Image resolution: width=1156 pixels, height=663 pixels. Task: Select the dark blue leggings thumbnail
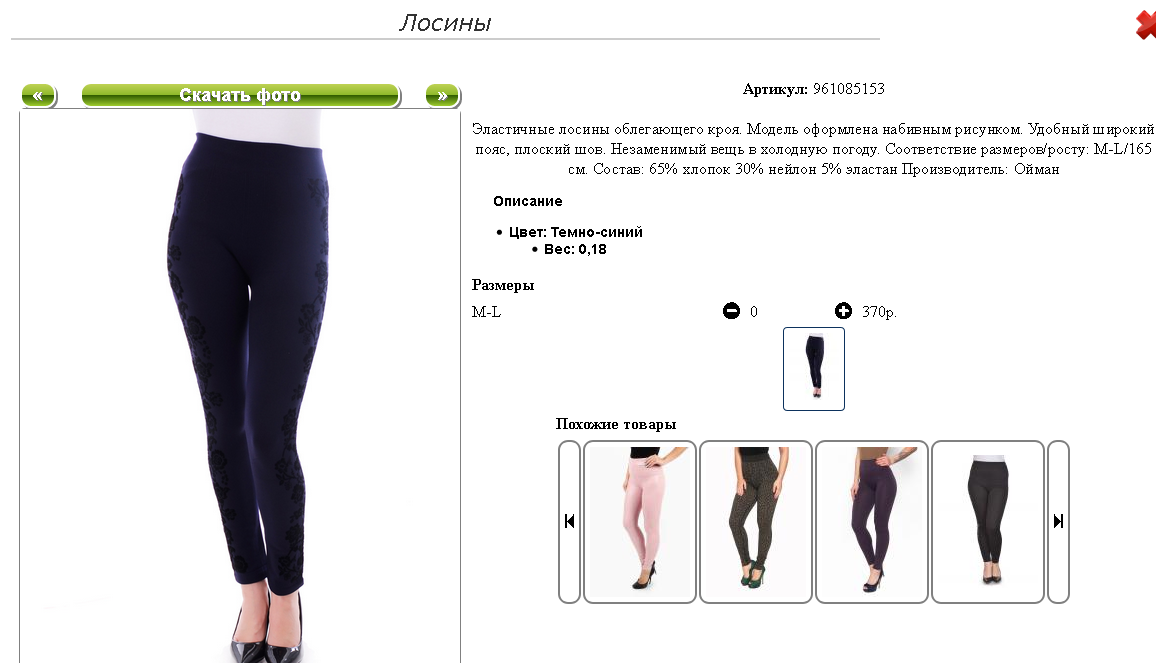pyautogui.click(x=814, y=369)
